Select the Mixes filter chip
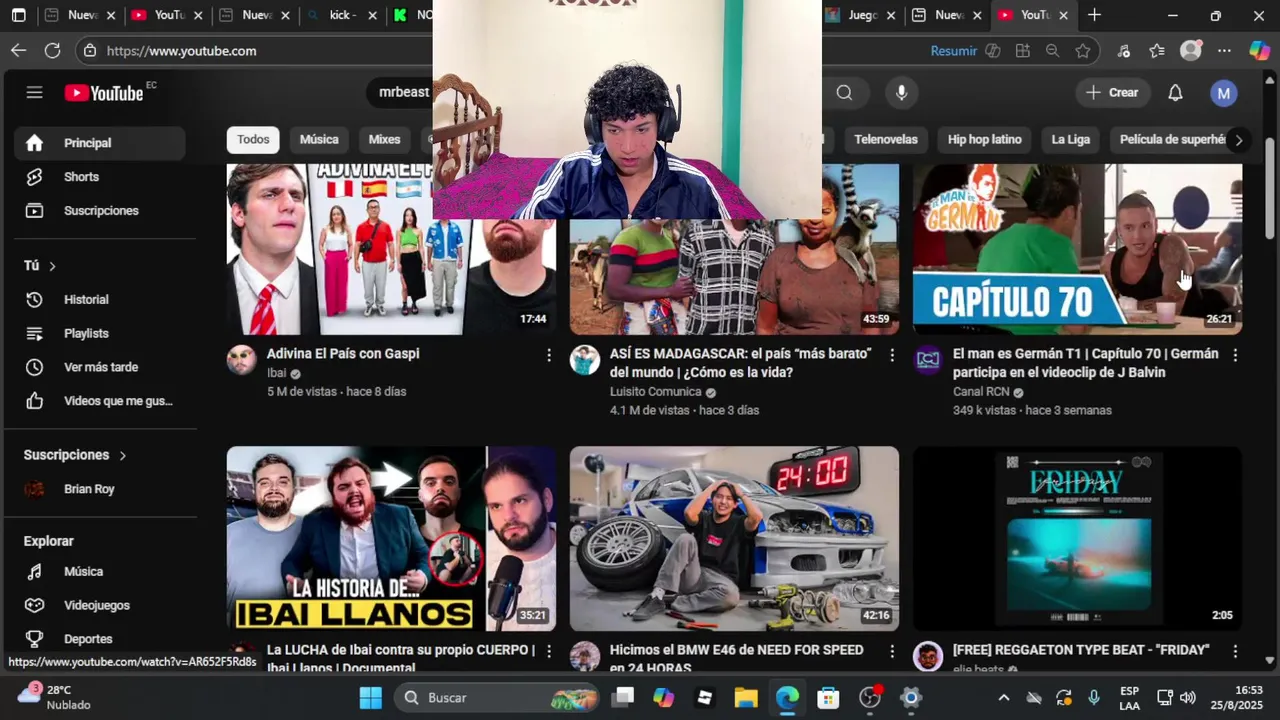Viewport: 1280px width, 720px height. (x=384, y=140)
